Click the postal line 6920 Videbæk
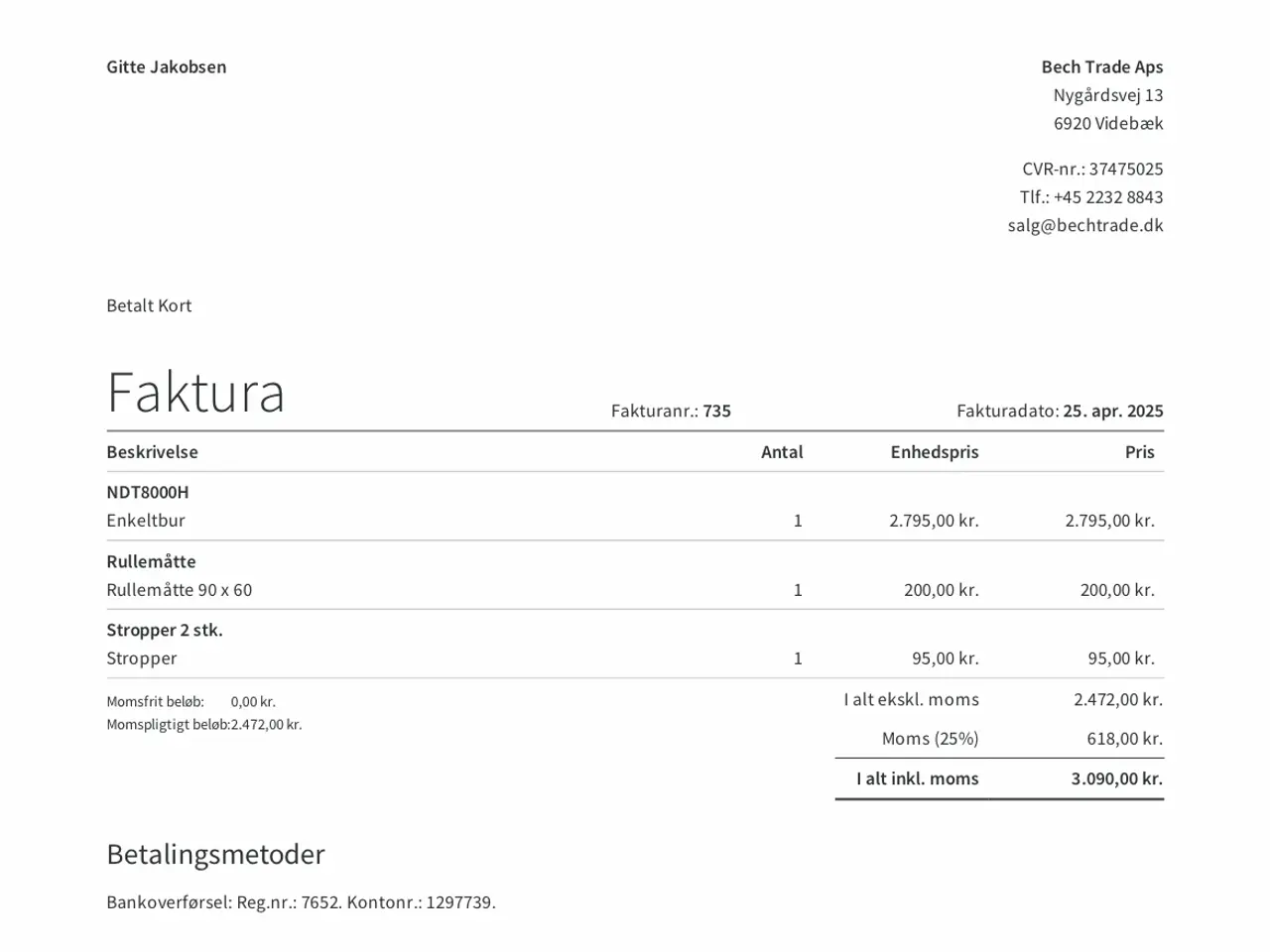Viewport: 1270px width, 952px height. pos(1108,124)
